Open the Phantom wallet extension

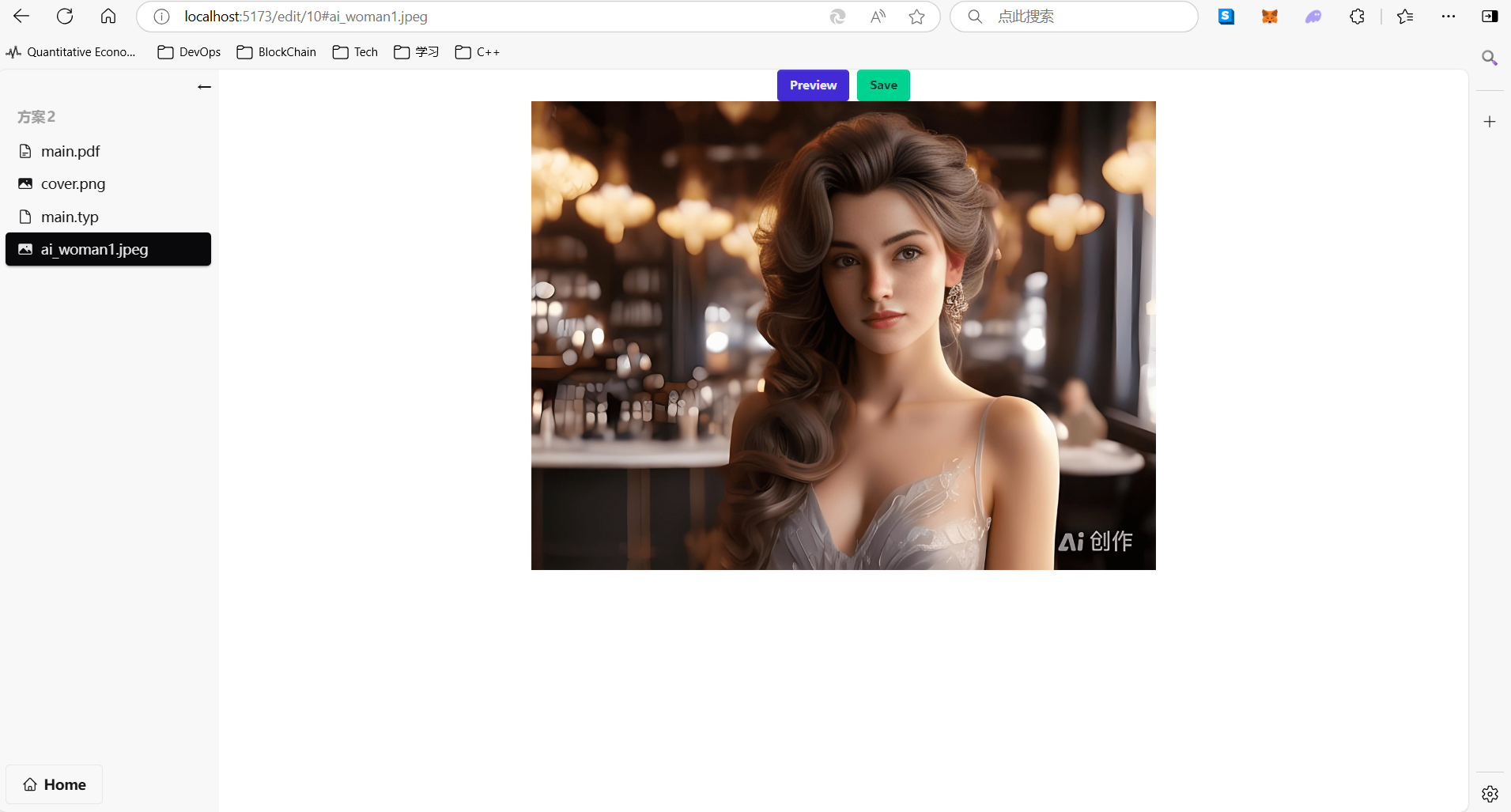(1313, 16)
